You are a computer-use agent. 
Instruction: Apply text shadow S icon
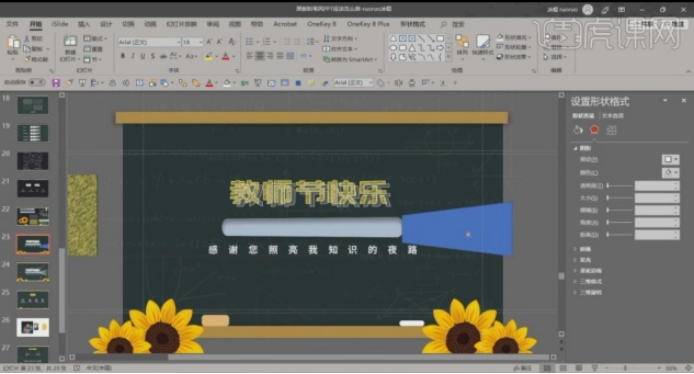153,56
